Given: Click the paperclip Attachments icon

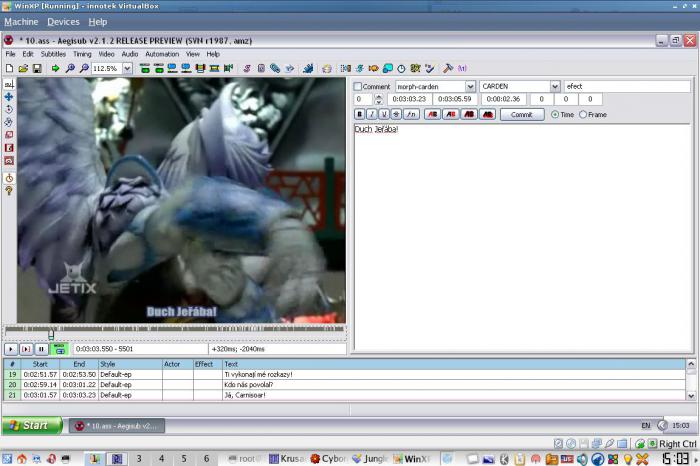Looking at the screenshot, I should point(275,68).
